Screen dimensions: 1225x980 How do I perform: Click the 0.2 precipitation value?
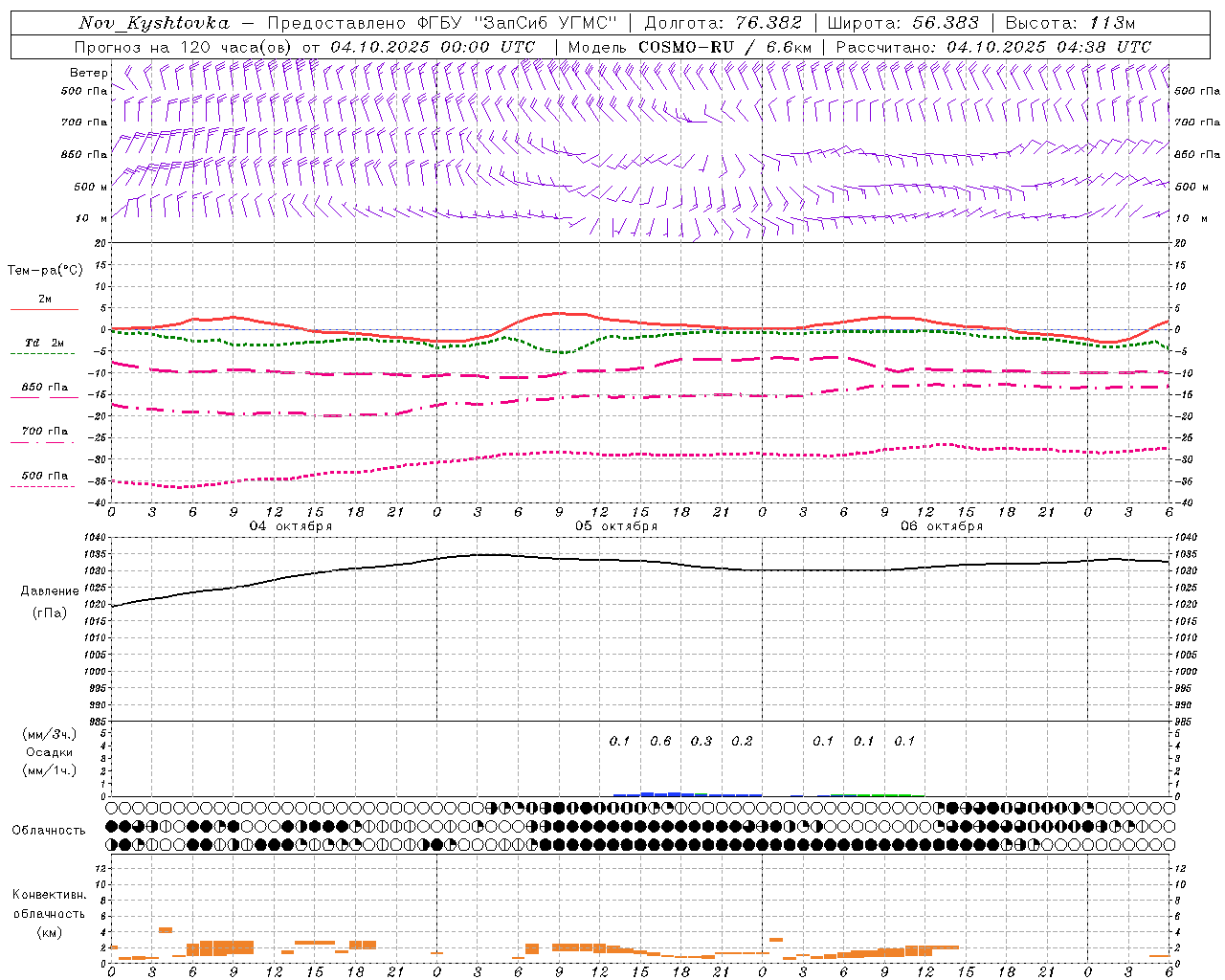[x=742, y=741]
